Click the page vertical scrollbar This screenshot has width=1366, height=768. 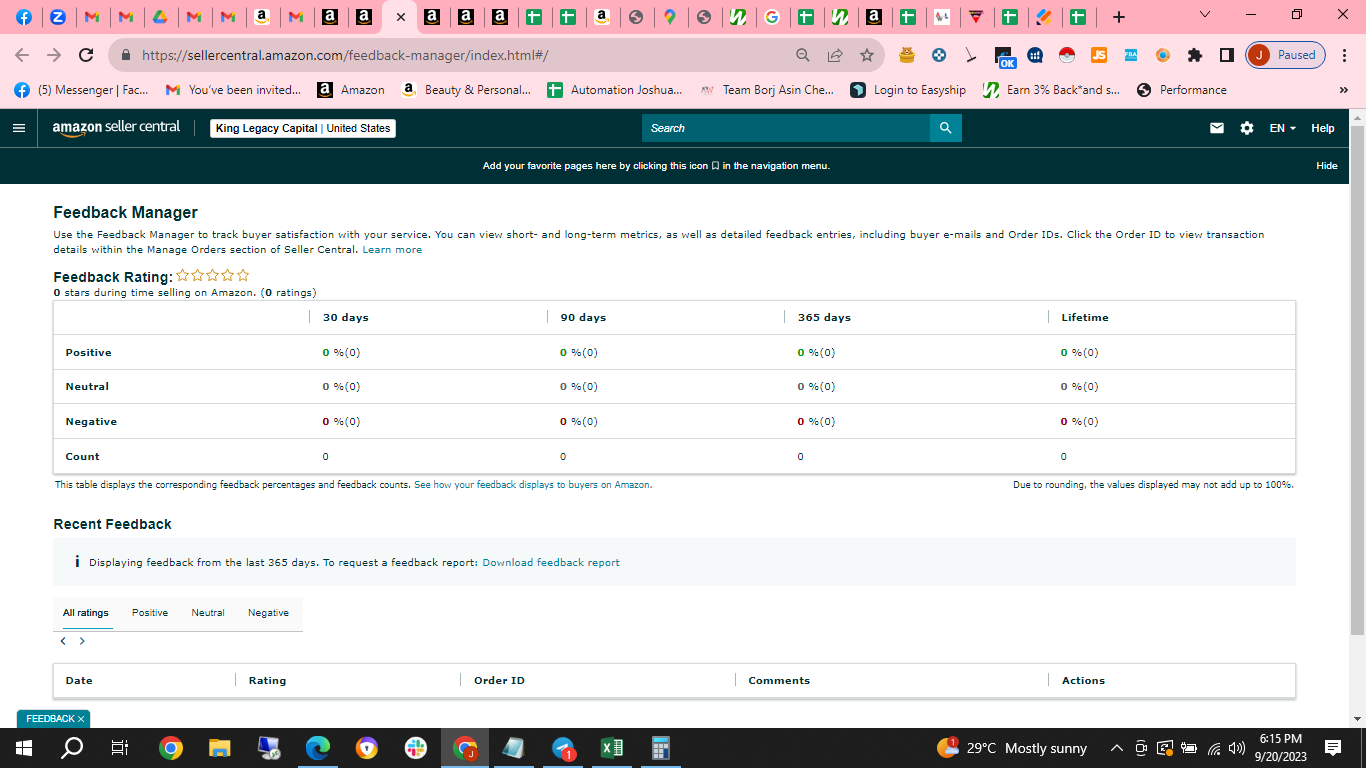[x=1357, y=380]
